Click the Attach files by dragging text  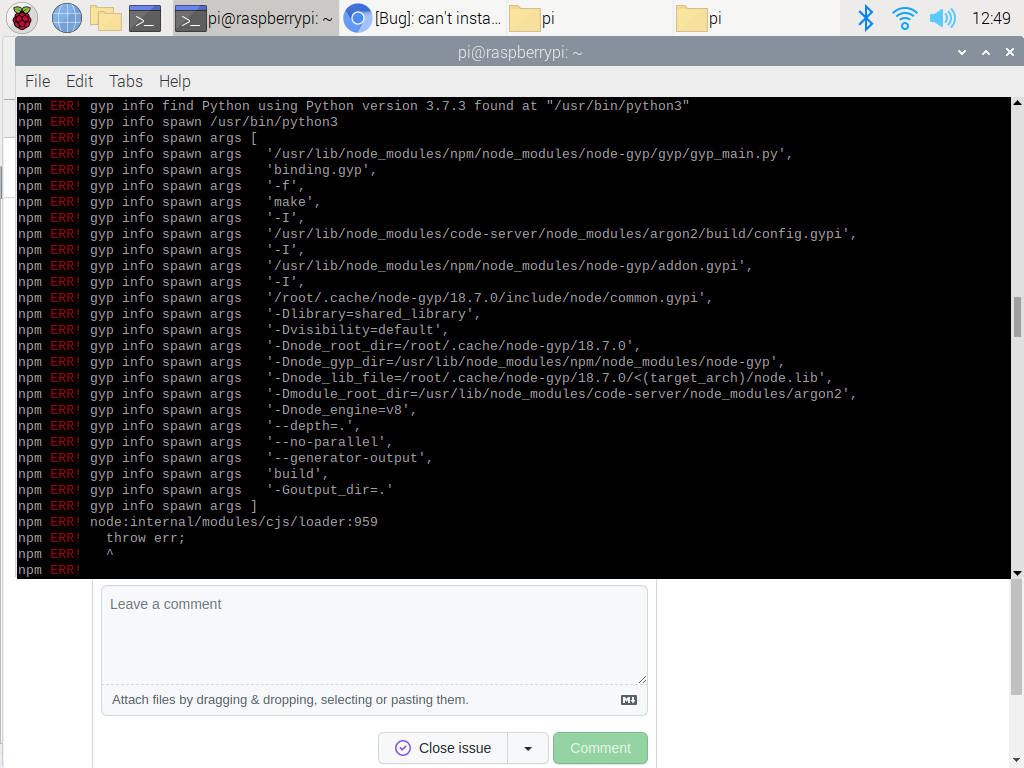(290, 699)
